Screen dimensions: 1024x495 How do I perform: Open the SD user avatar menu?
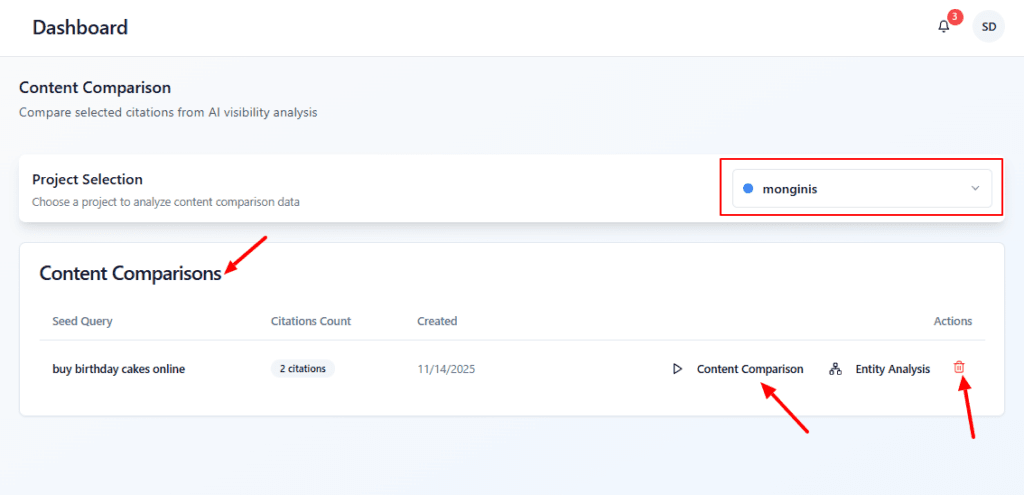tap(988, 27)
